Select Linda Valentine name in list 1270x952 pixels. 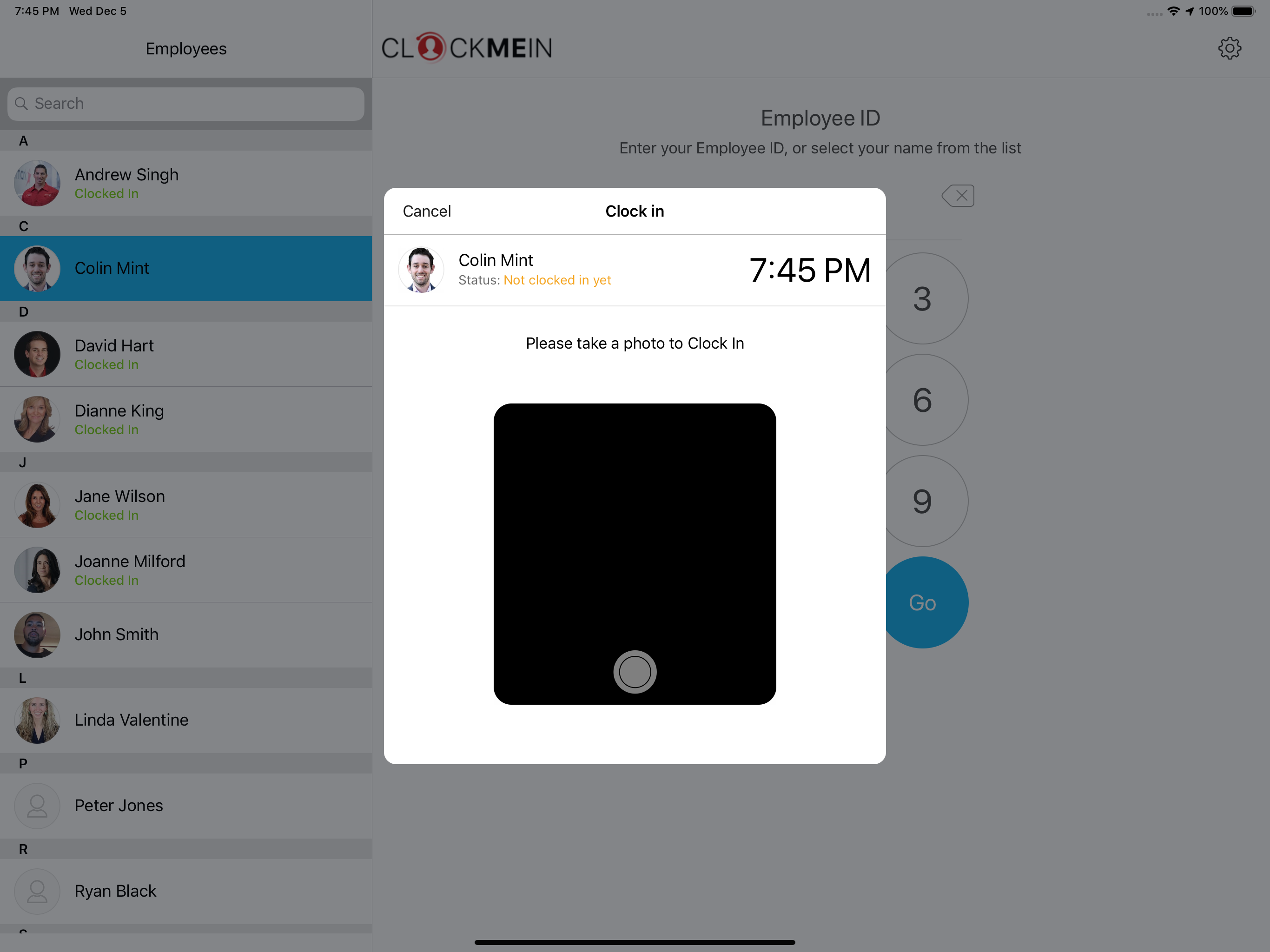coord(132,720)
